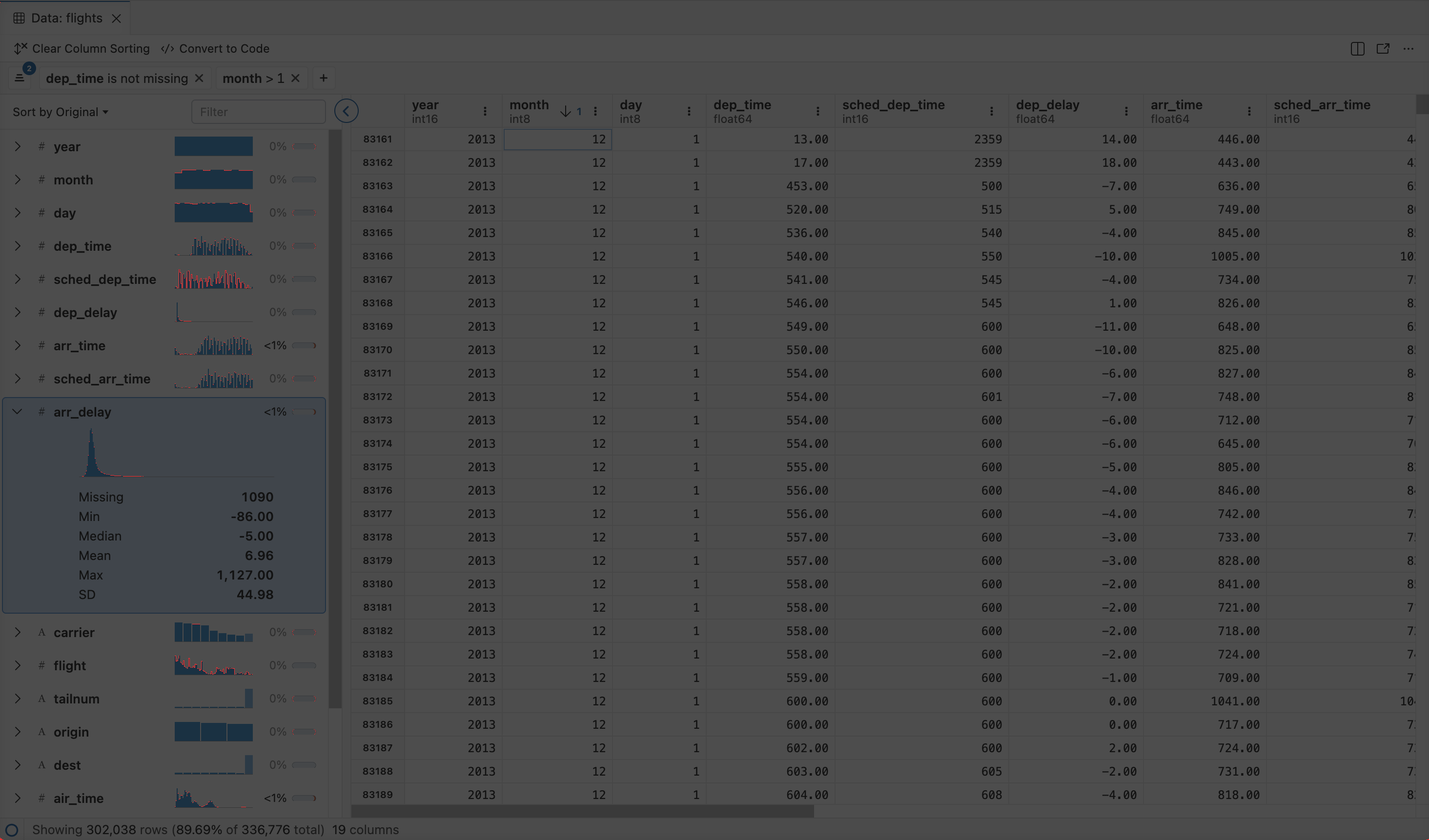The image size is (1429, 840).
Task: Open data viewer in a new window
Action: pos(1383,49)
